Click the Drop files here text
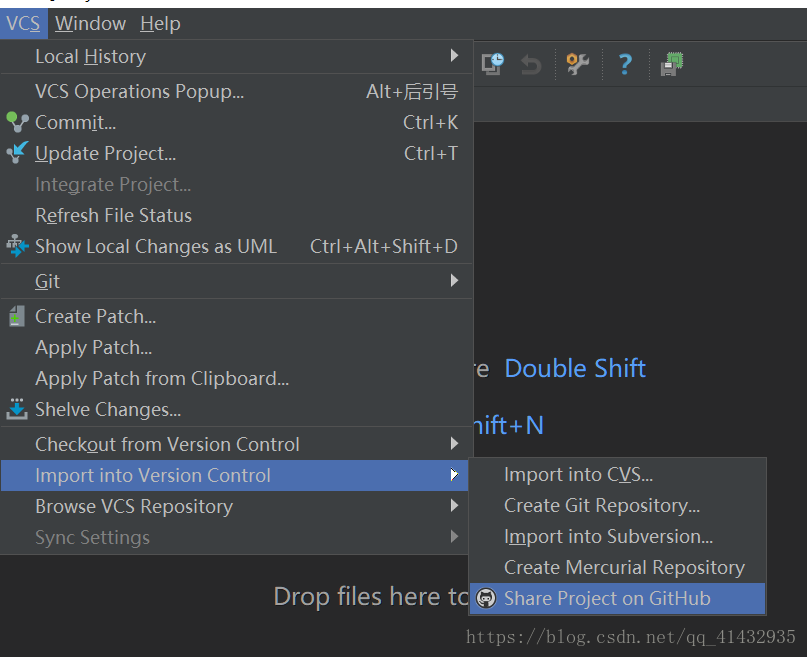 (x=371, y=597)
